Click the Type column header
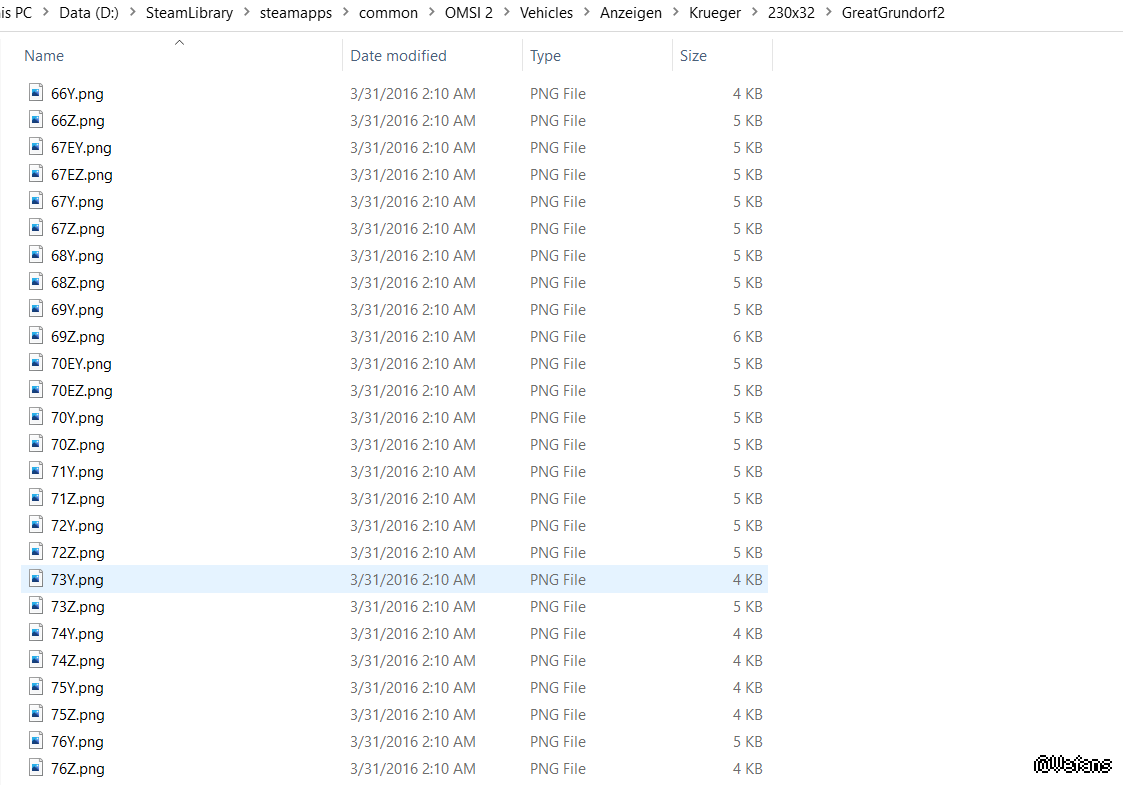The width and height of the screenshot is (1123, 785). (545, 56)
